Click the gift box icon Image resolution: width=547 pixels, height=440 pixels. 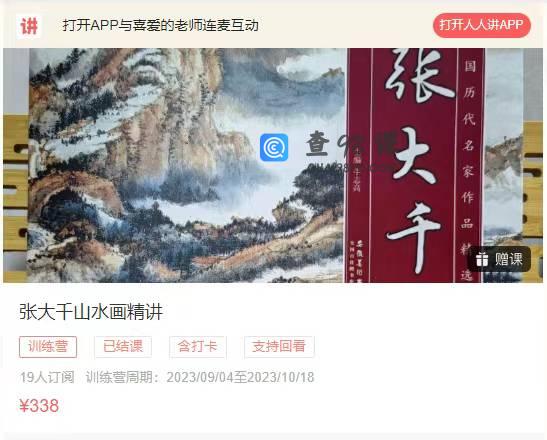[x=482, y=259]
